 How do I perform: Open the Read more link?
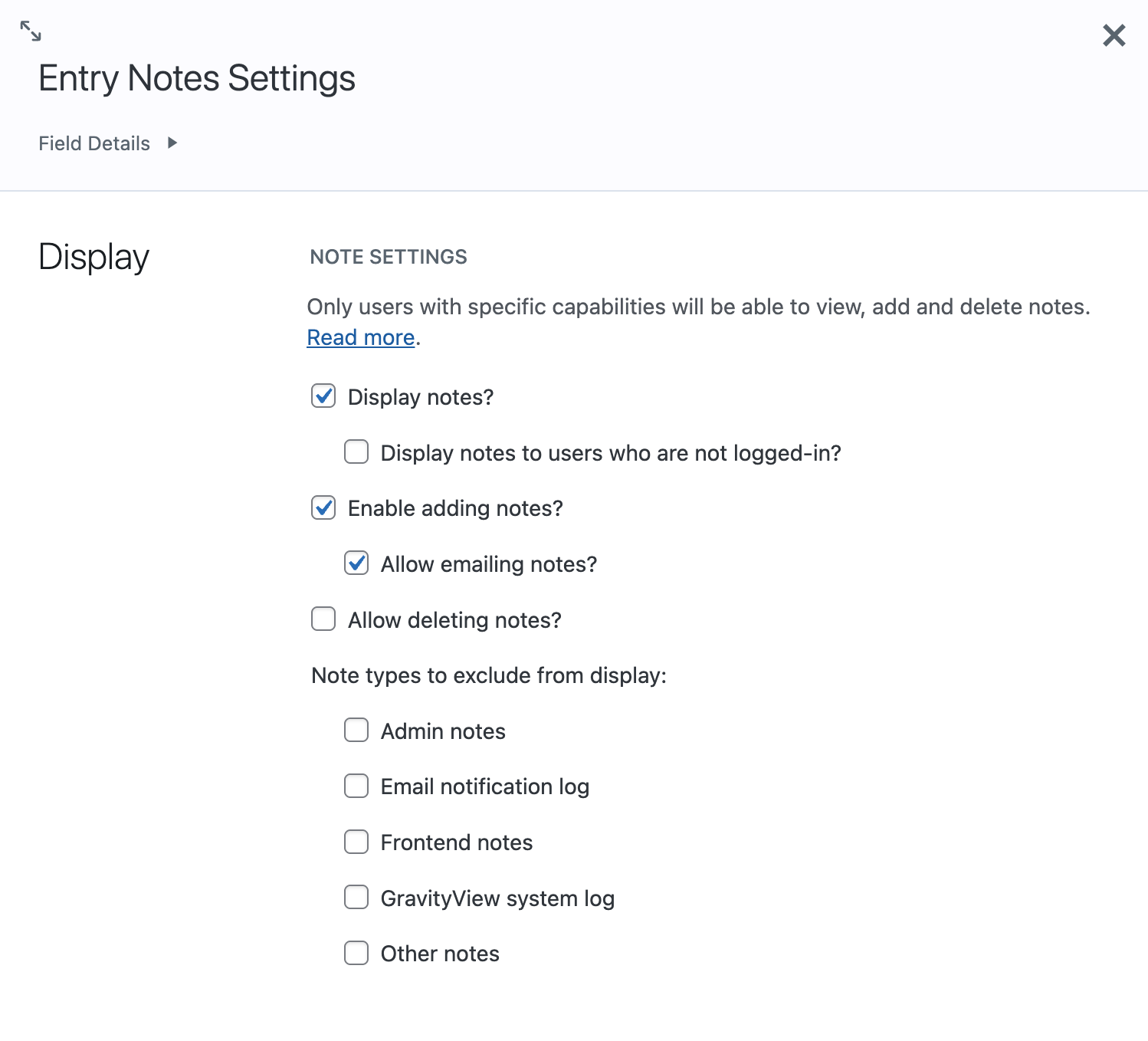tap(360, 337)
